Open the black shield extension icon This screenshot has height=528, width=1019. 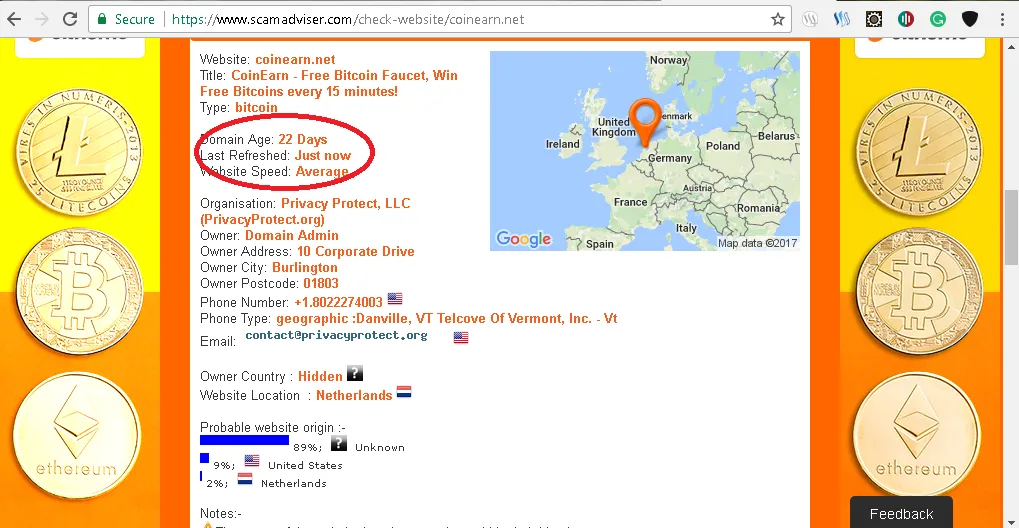970,19
